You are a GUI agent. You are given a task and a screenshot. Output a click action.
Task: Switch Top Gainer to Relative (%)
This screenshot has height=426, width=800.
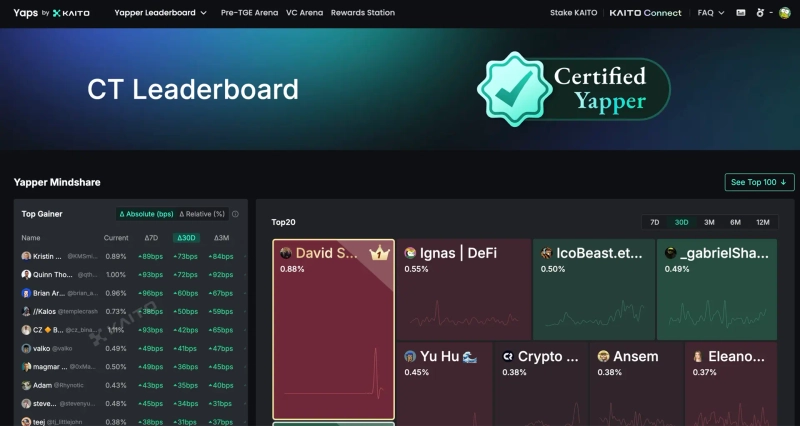point(202,214)
